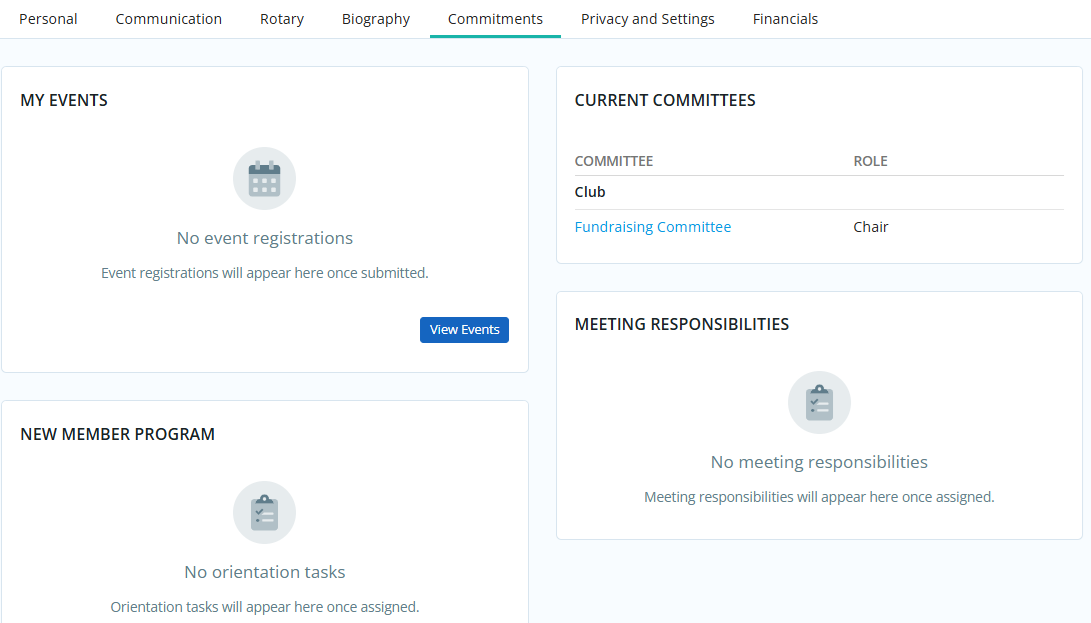Click the 'No event registrations' text
The image size is (1091, 623).
click(x=264, y=238)
